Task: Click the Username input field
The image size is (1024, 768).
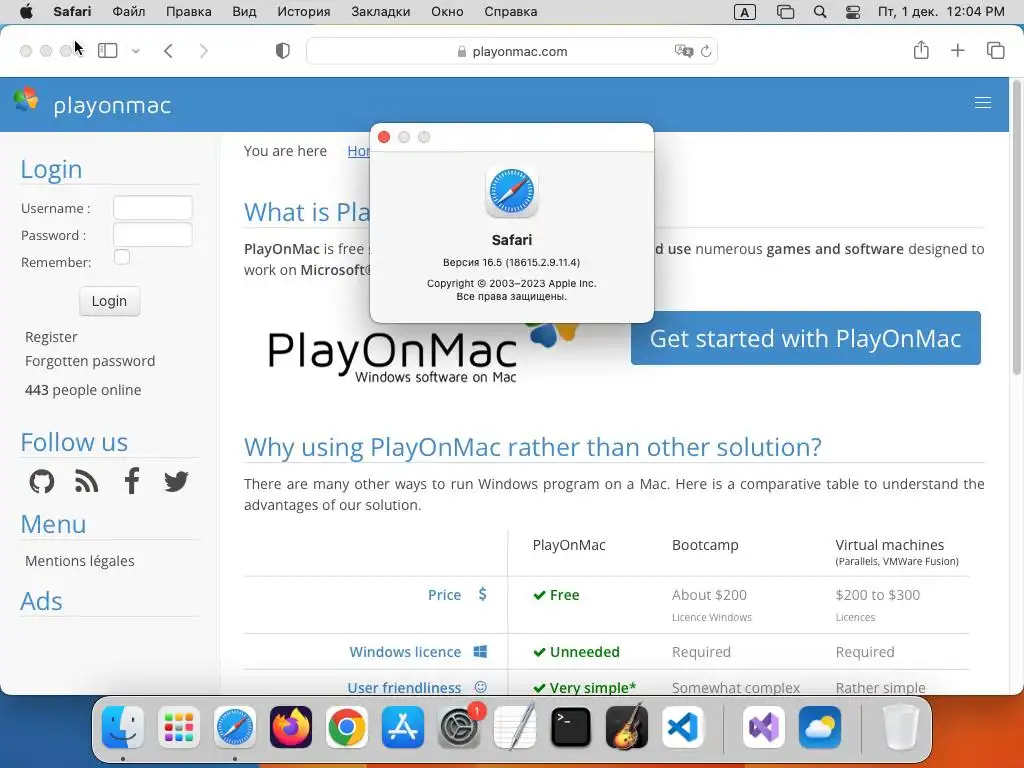Action: (153, 208)
